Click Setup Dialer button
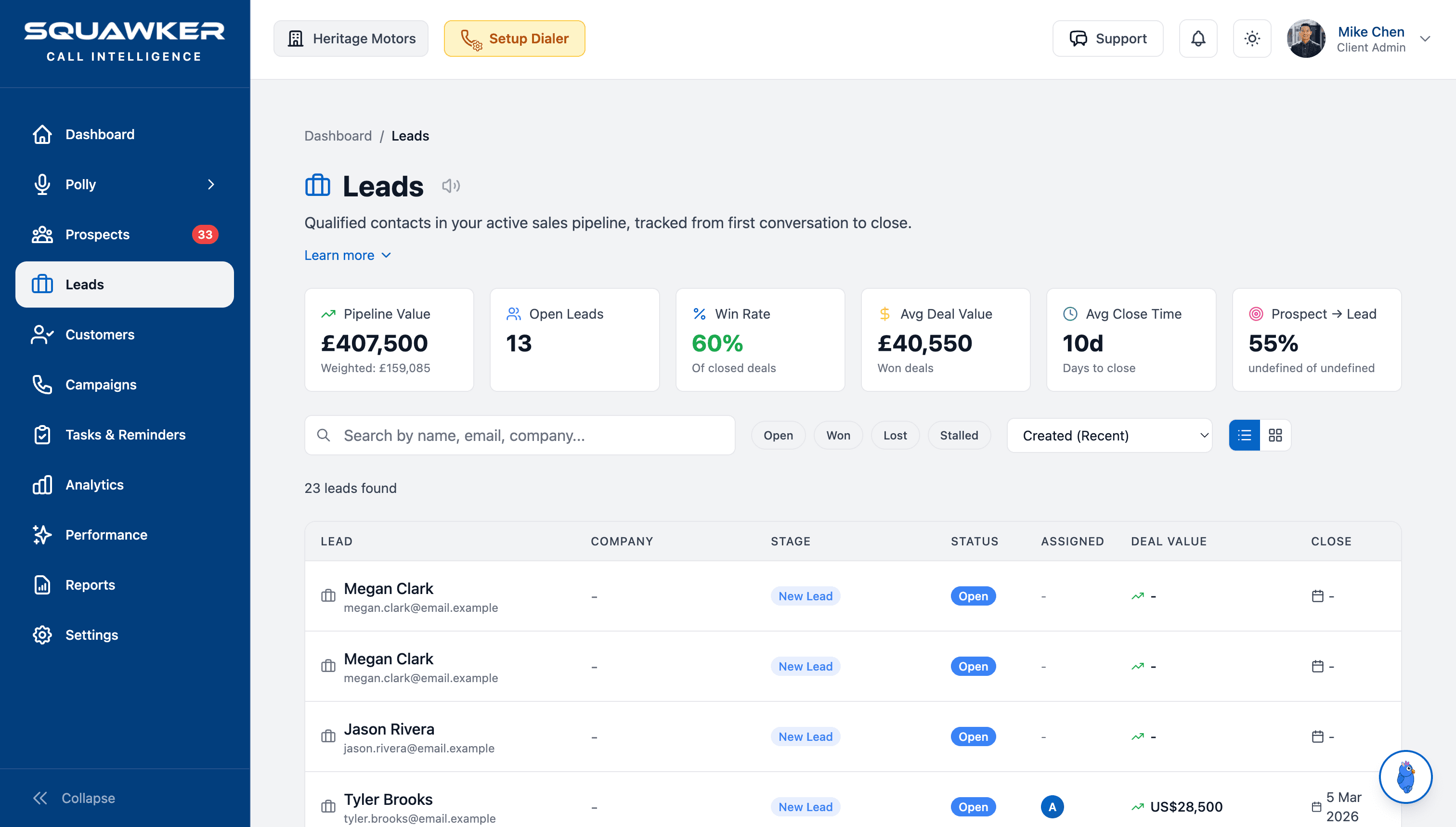1456x827 pixels. (514, 39)
